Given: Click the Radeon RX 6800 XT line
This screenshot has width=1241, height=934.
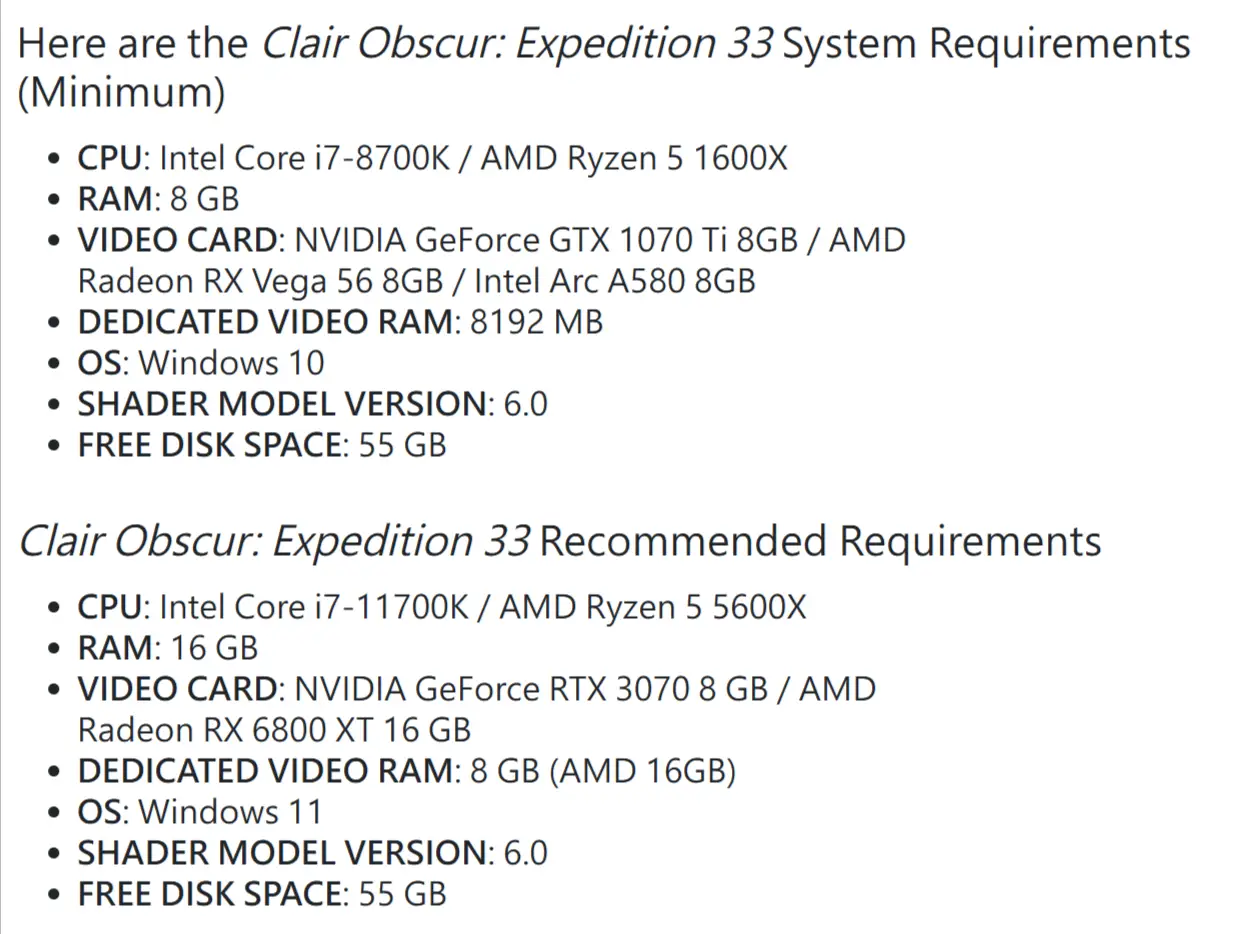Looking at the screenshot, I should [274, 730].
